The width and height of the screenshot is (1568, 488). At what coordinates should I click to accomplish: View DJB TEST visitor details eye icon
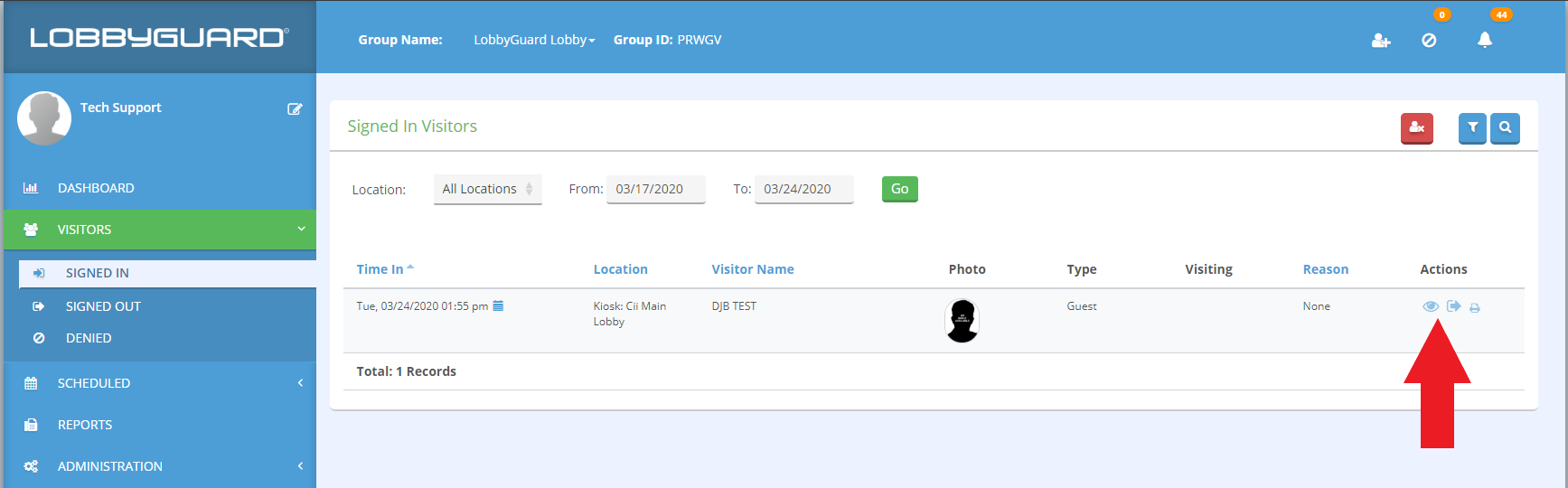(x=1431, y=306)
